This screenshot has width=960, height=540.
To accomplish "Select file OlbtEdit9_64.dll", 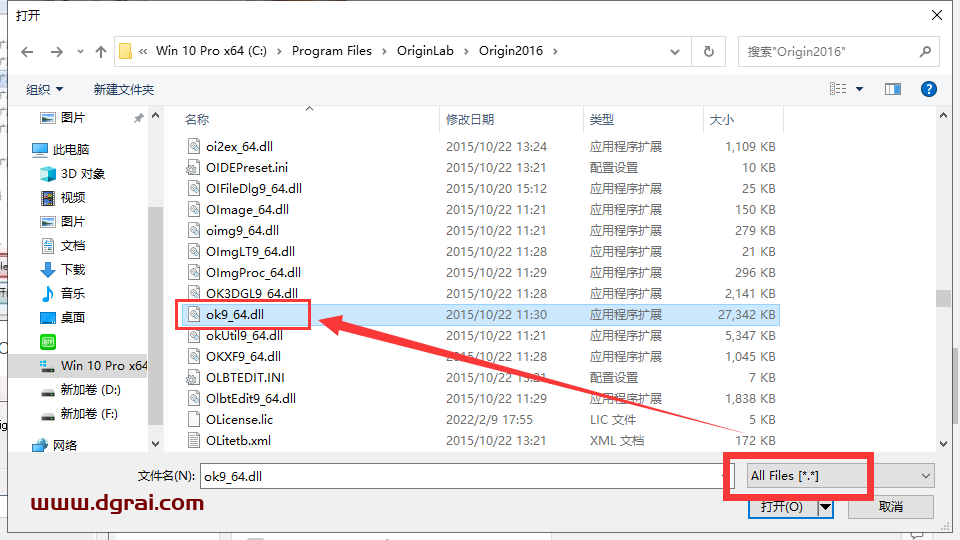I will coord(250,399).
